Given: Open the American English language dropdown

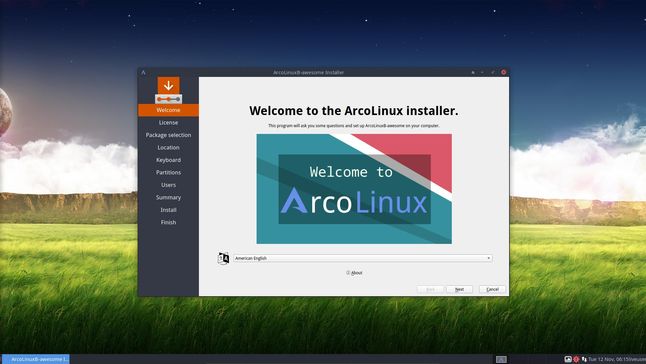Looking at the screenshot, I should pos(363,258).
